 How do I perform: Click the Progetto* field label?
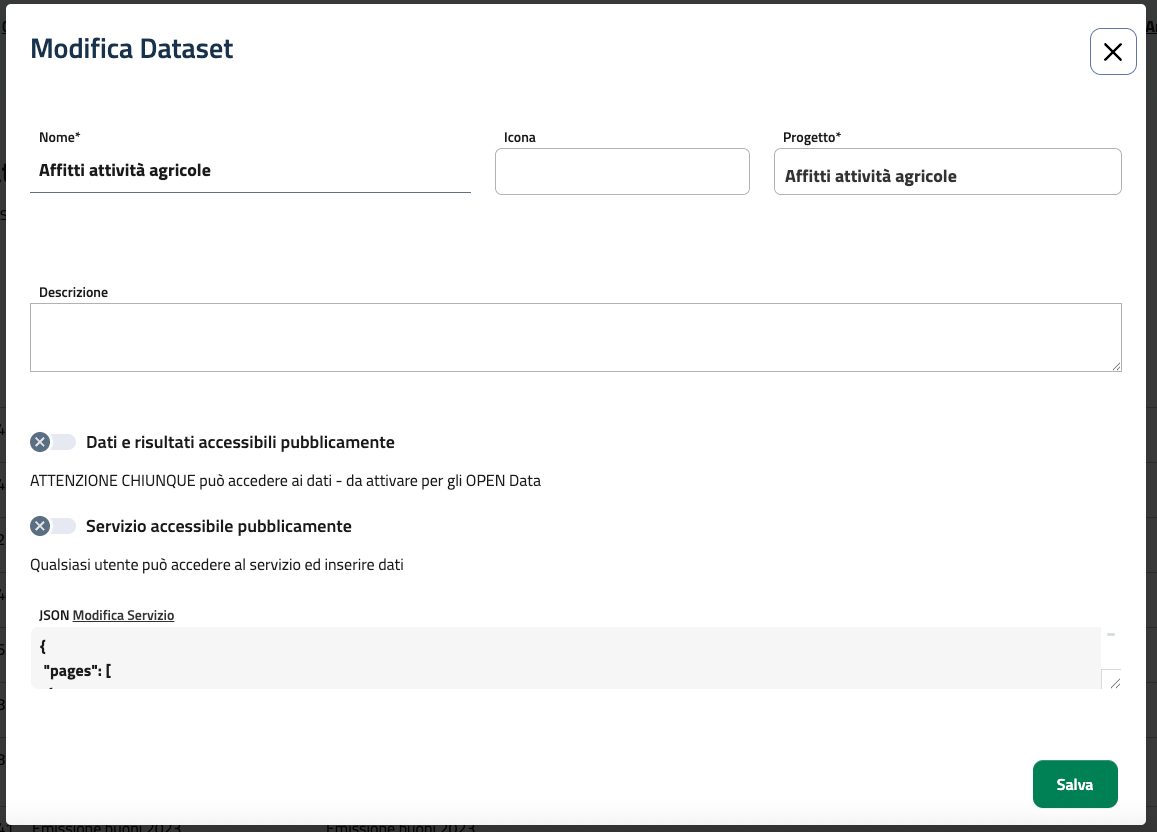pyautogui.click(x=811, y=138)
